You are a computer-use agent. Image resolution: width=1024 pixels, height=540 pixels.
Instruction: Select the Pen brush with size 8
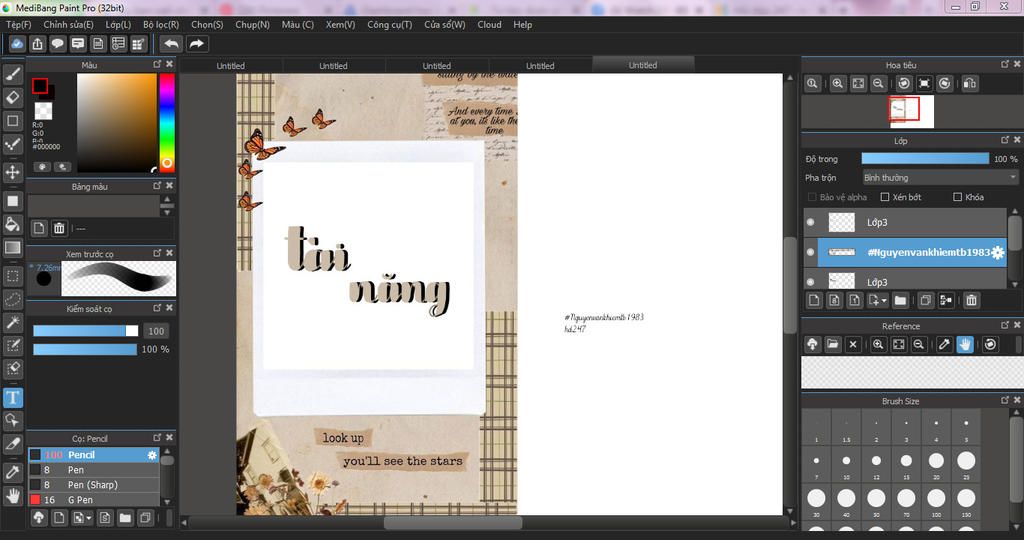pyautogui.click(x=93, y=469)
